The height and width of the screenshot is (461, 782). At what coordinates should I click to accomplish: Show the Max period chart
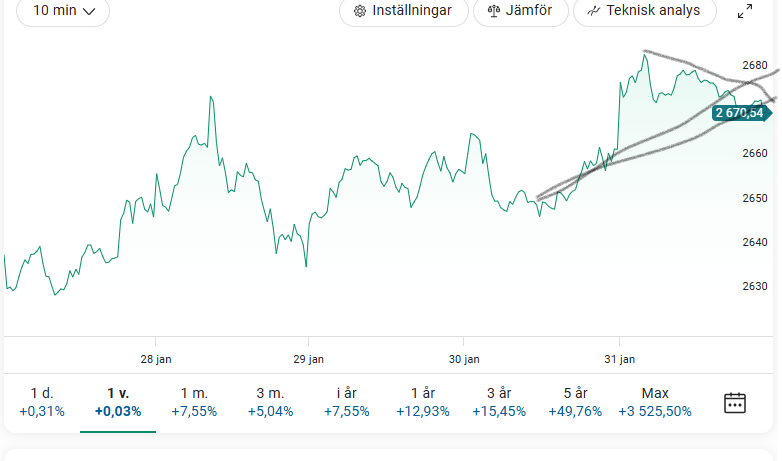click(655, 402)
